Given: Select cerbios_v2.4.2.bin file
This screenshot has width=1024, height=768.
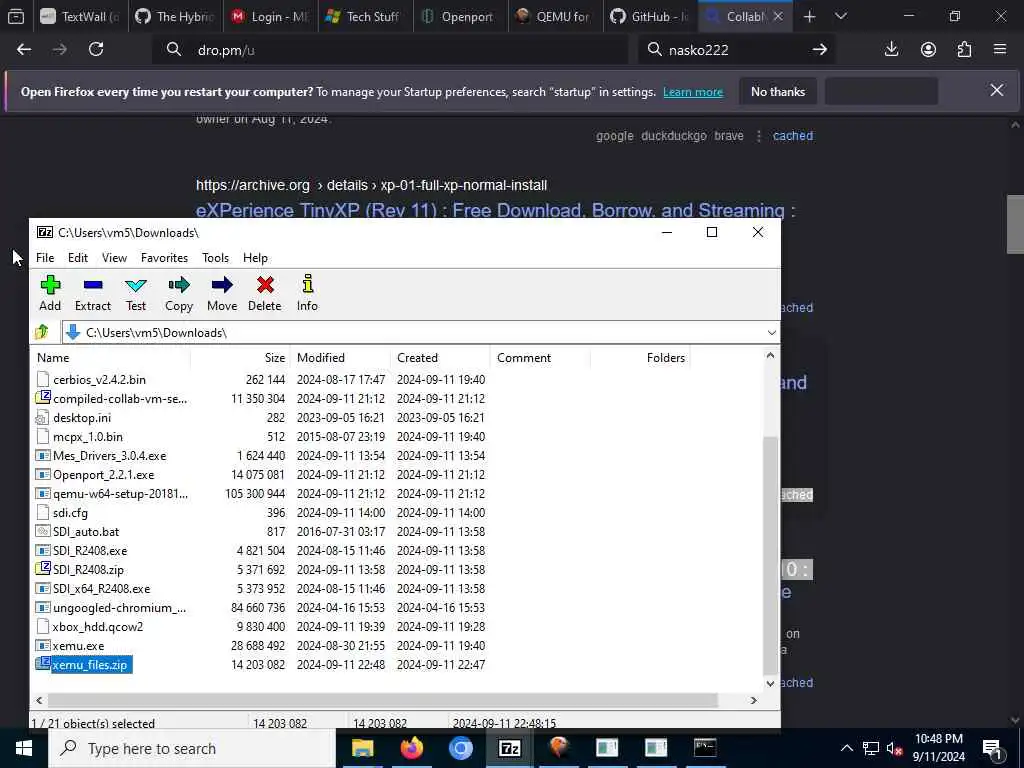Looking at the screenshot, I should (x=99, y=379).
